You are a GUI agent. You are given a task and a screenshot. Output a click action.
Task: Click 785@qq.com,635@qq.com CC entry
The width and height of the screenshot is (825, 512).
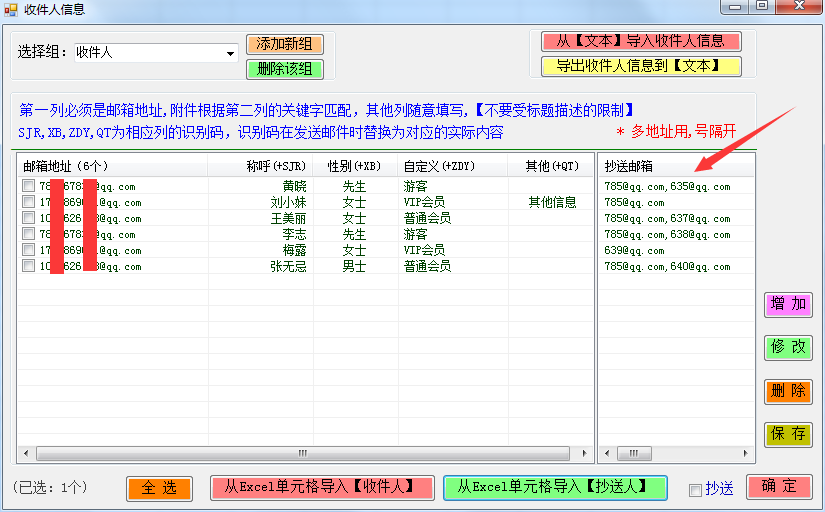667,186
